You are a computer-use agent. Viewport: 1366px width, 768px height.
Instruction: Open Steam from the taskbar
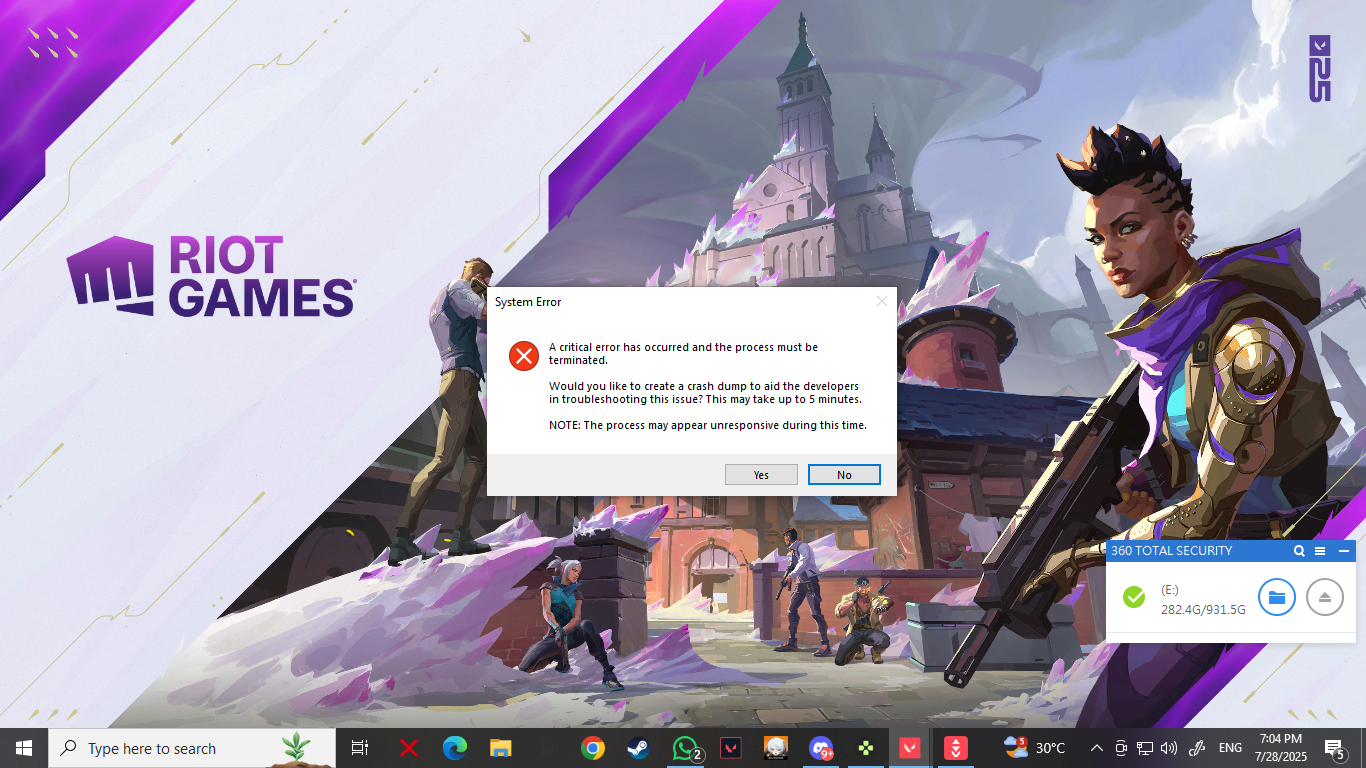click(x=637, y=748)
